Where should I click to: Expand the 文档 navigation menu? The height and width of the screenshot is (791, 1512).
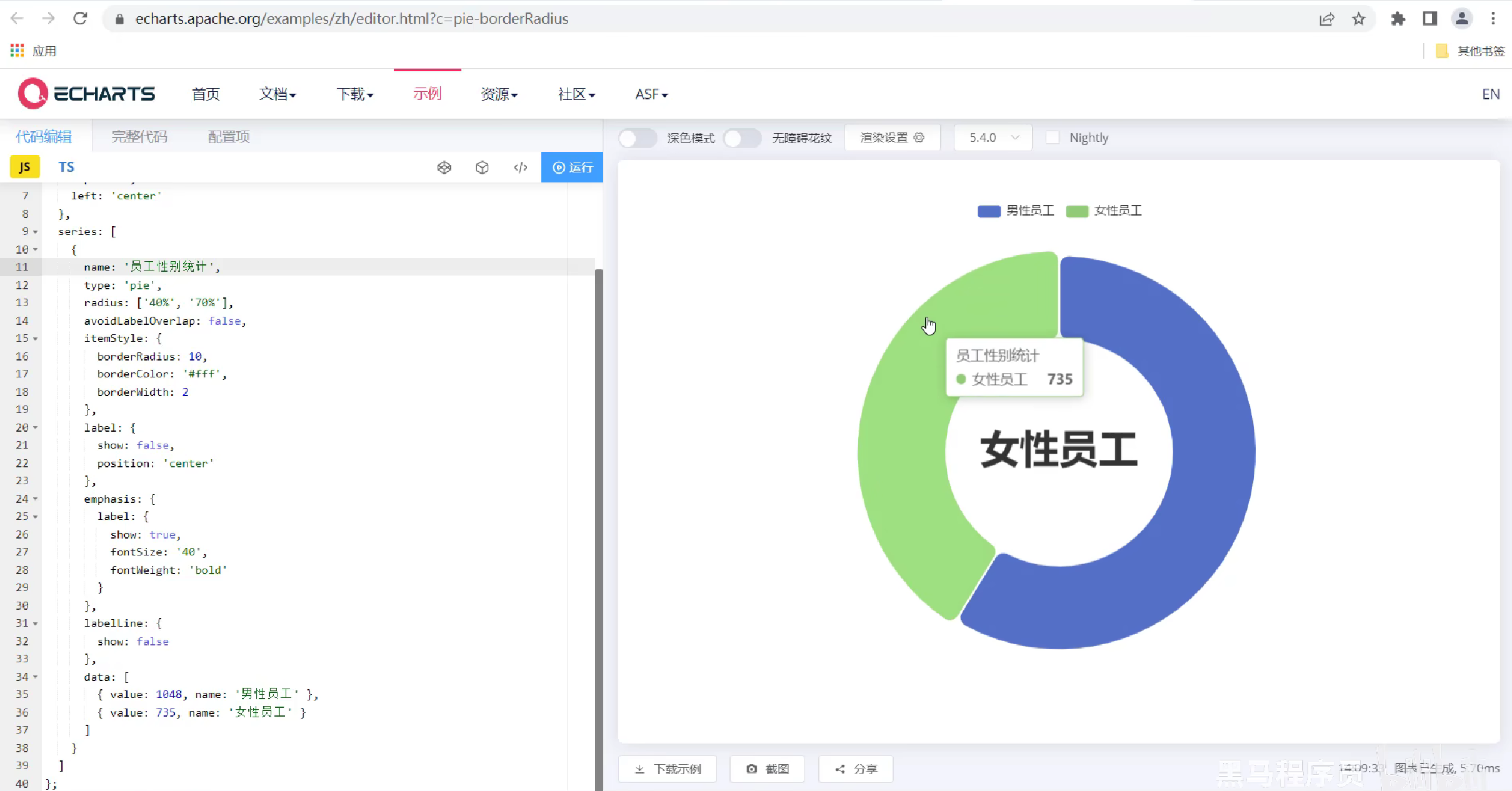click(278, 94)
